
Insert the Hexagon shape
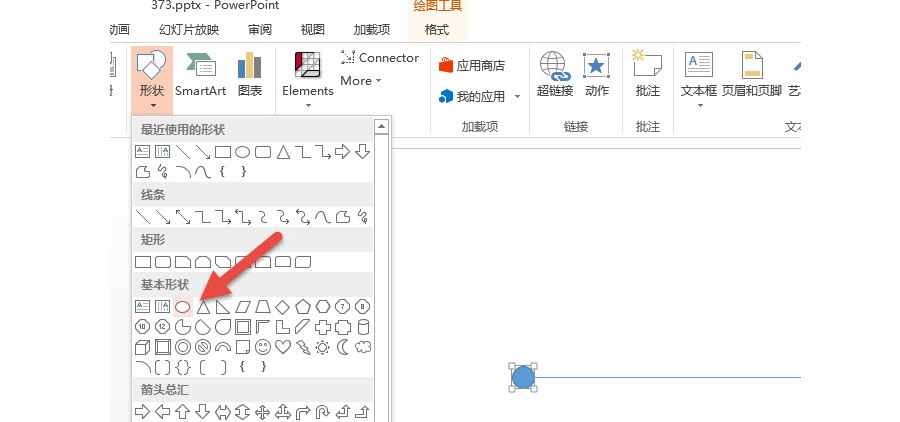[323, 307]
